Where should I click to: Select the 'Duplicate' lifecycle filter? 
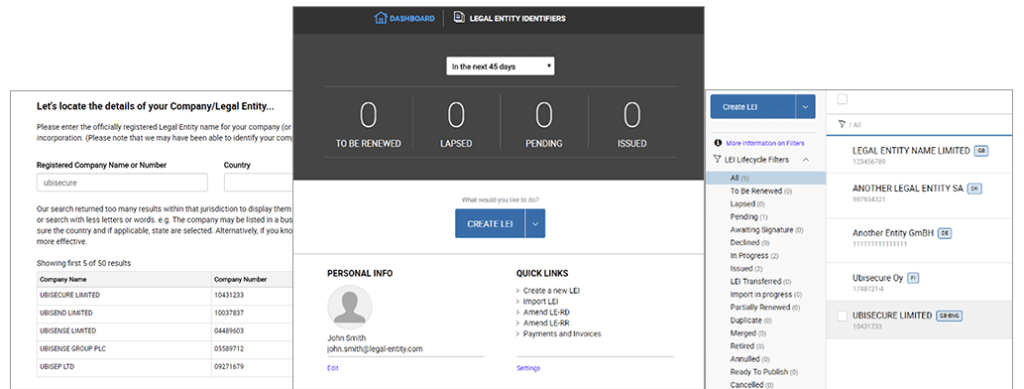[751, 320]
